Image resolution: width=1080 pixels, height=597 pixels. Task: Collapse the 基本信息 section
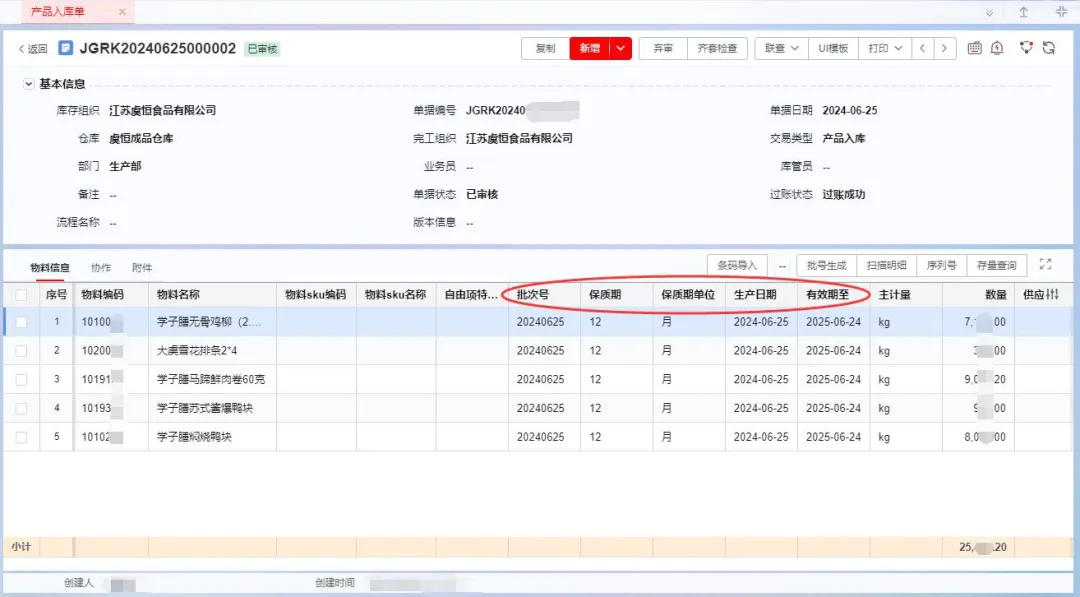click(x=26, y=84)
